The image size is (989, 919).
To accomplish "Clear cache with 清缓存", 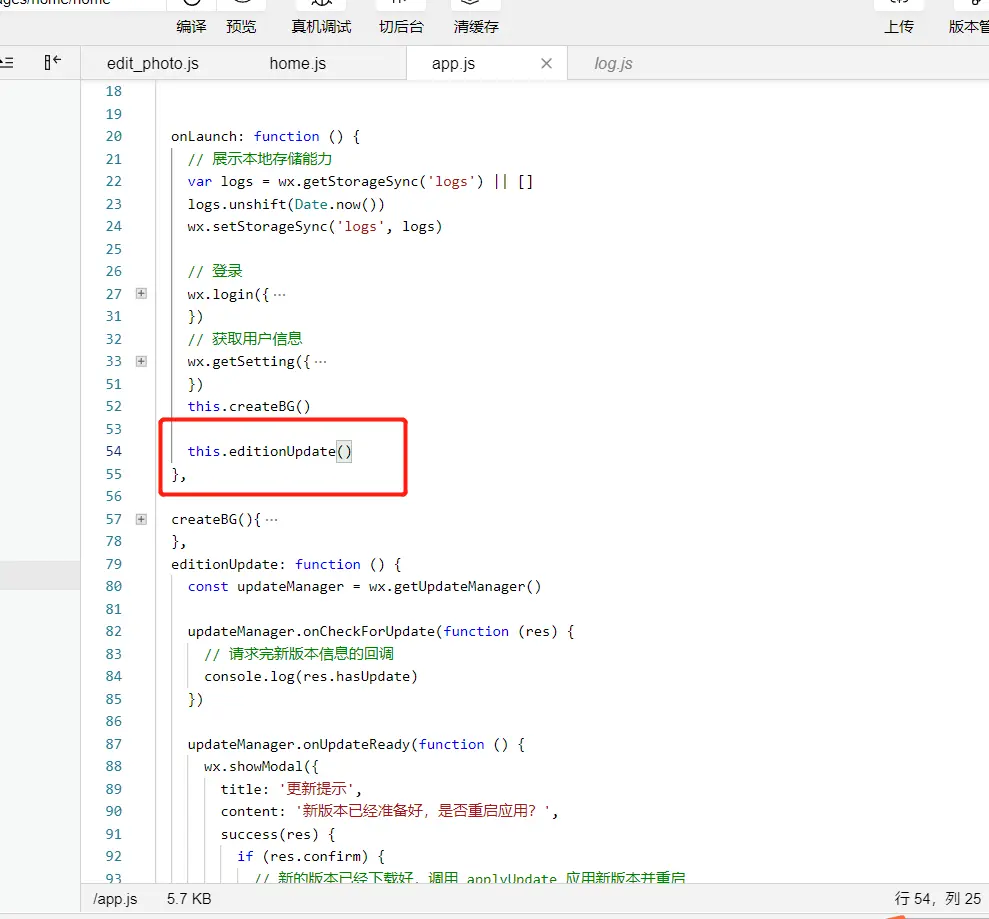I will [x=476, y=26].
